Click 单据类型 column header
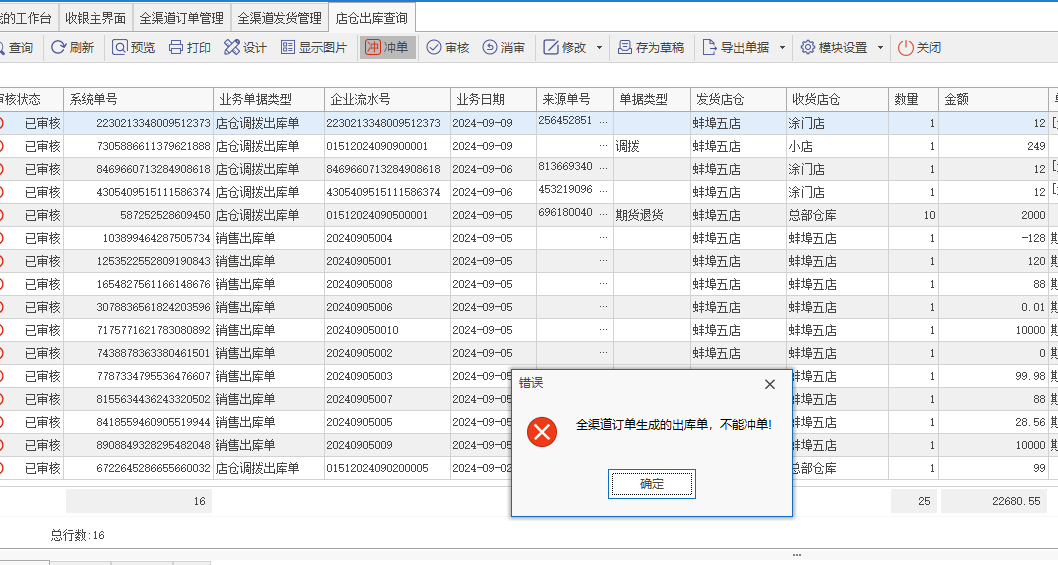 coord(652,99)
